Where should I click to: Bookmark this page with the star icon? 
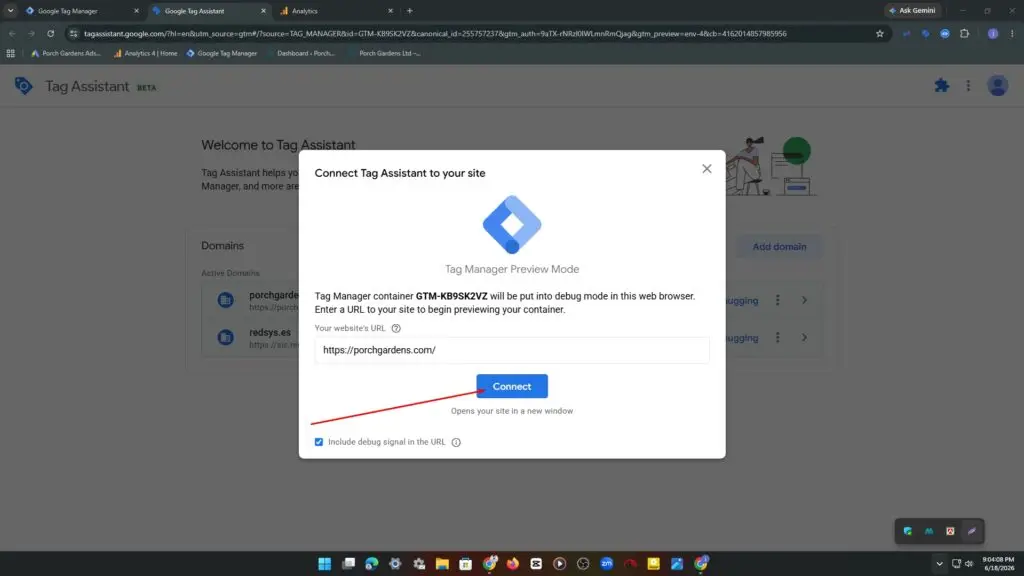coord(880,33)
